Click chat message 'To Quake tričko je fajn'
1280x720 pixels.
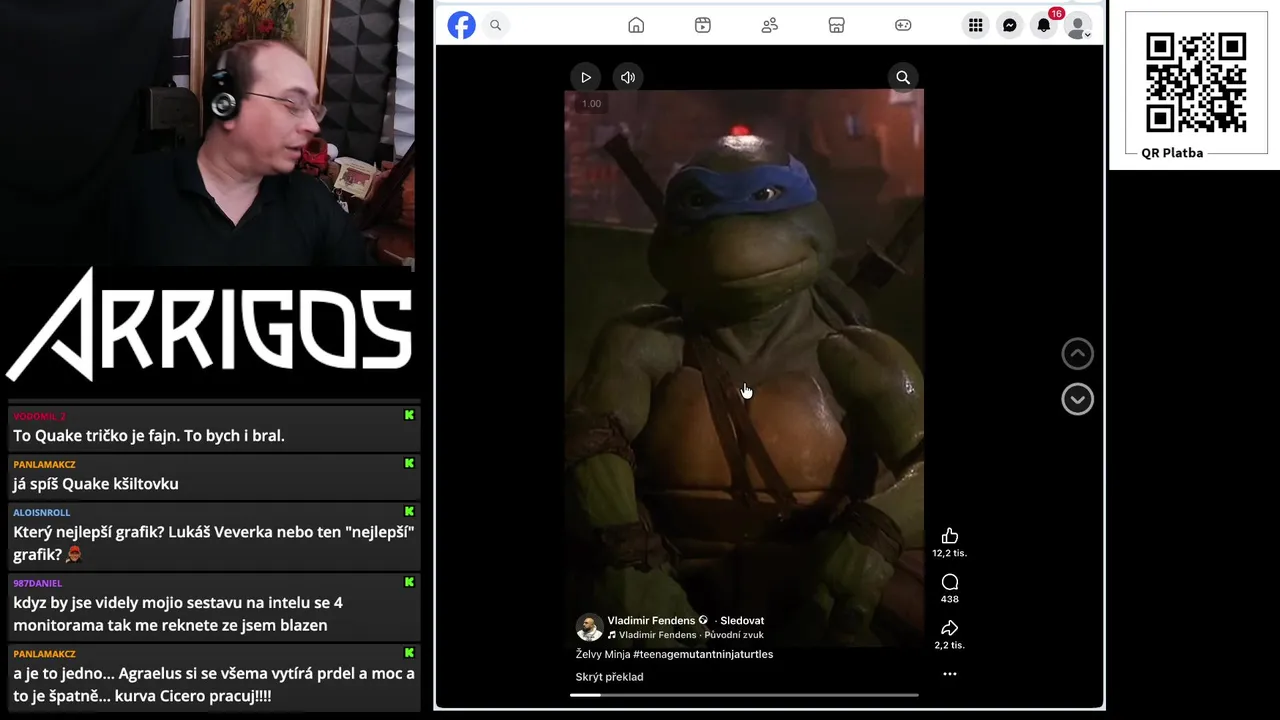coord(149,436)
